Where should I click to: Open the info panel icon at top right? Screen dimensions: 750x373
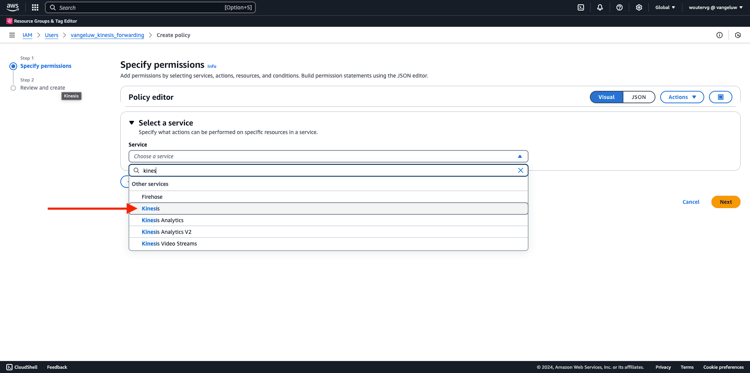(719, 35)
